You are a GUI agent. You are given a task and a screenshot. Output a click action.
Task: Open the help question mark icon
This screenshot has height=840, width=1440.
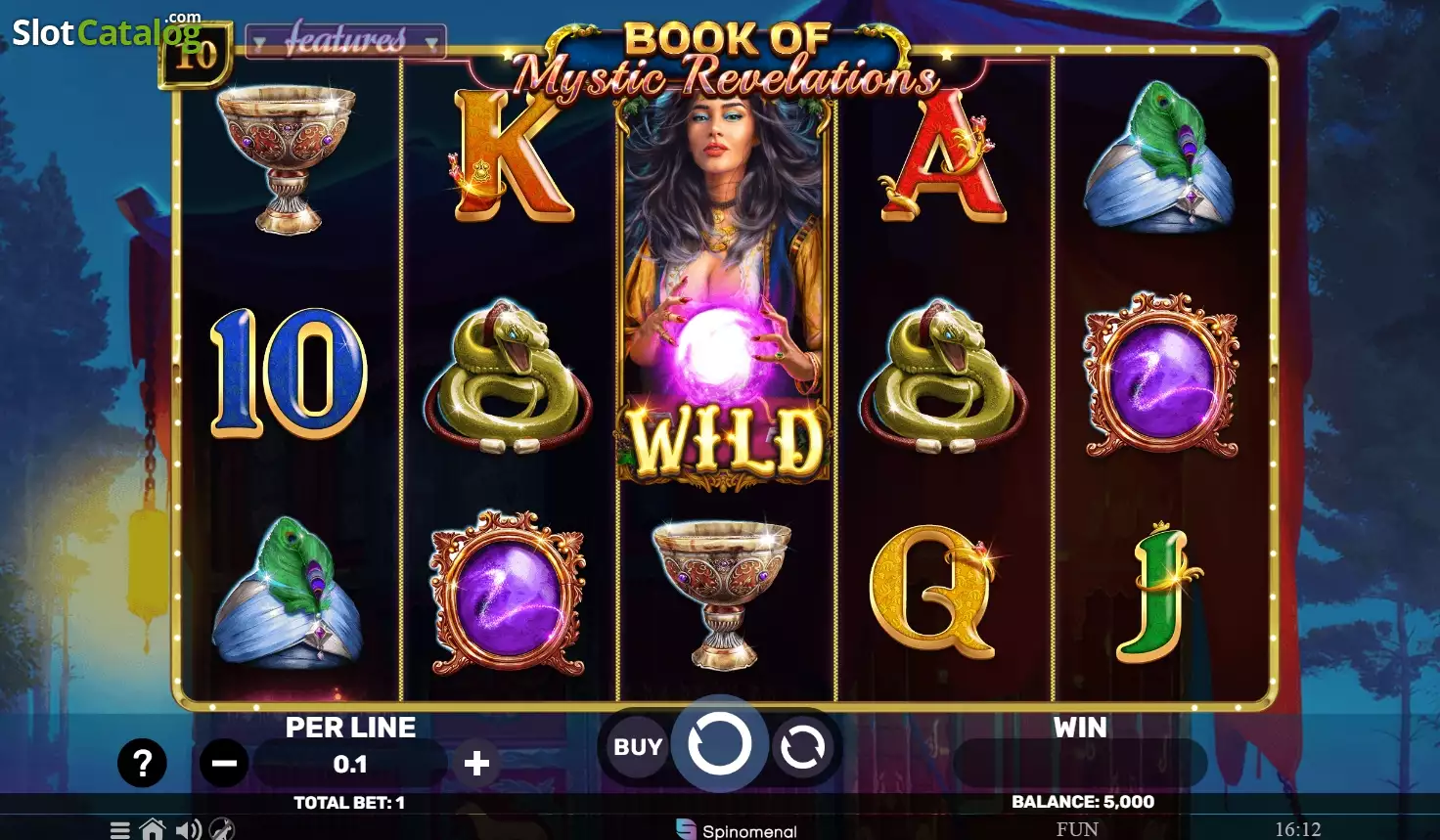pos(143,763)
